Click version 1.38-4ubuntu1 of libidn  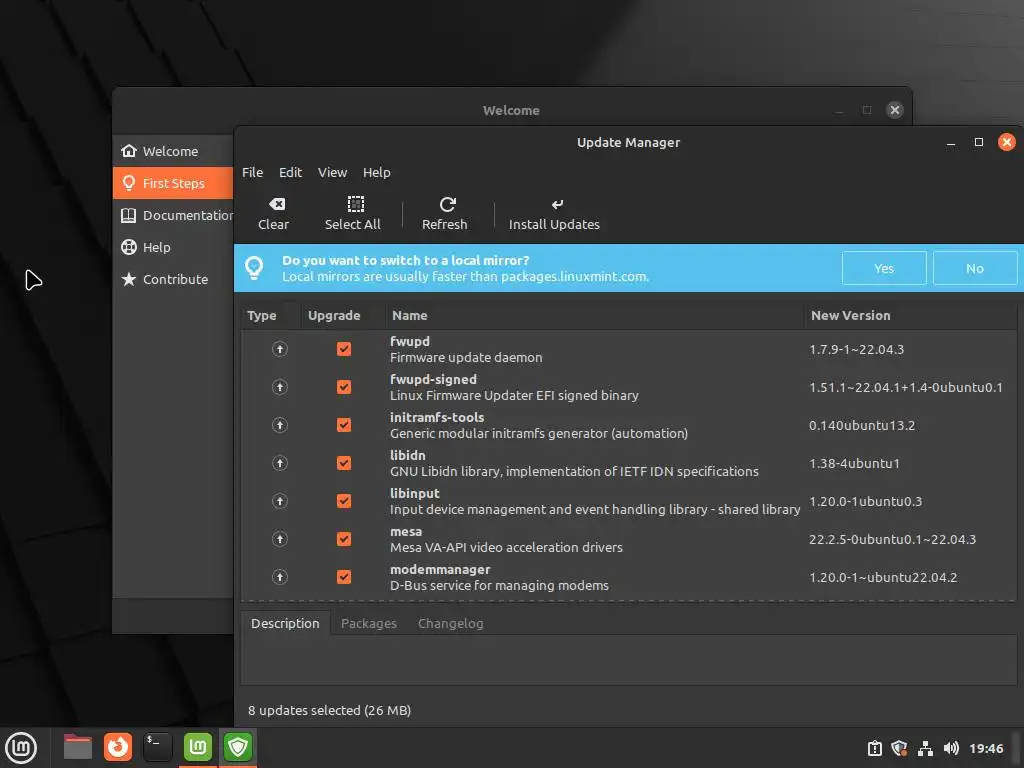(854, 463)
